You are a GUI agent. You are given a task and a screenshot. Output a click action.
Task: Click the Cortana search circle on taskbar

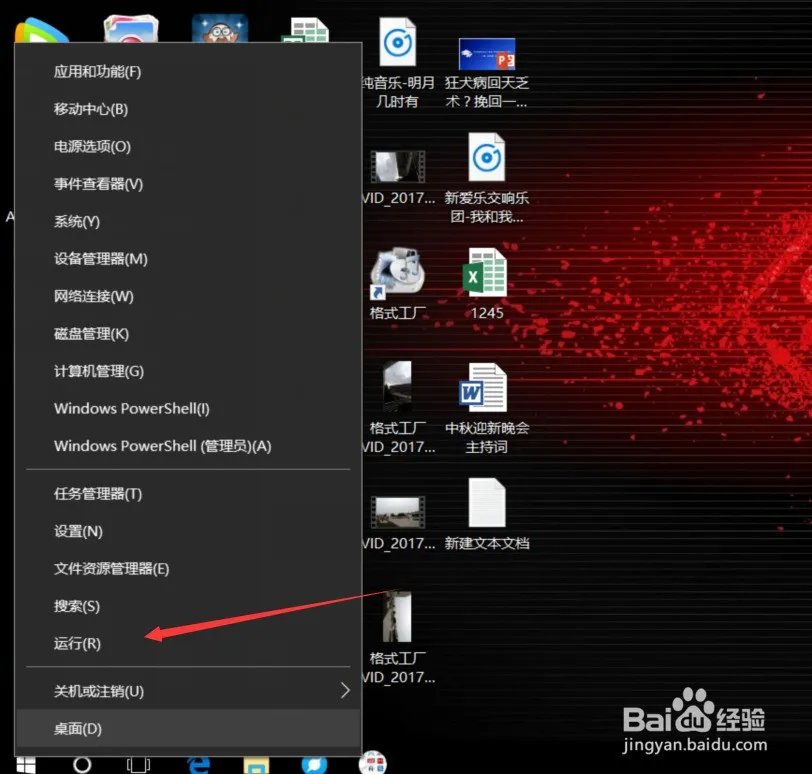(x=82, y=765)
